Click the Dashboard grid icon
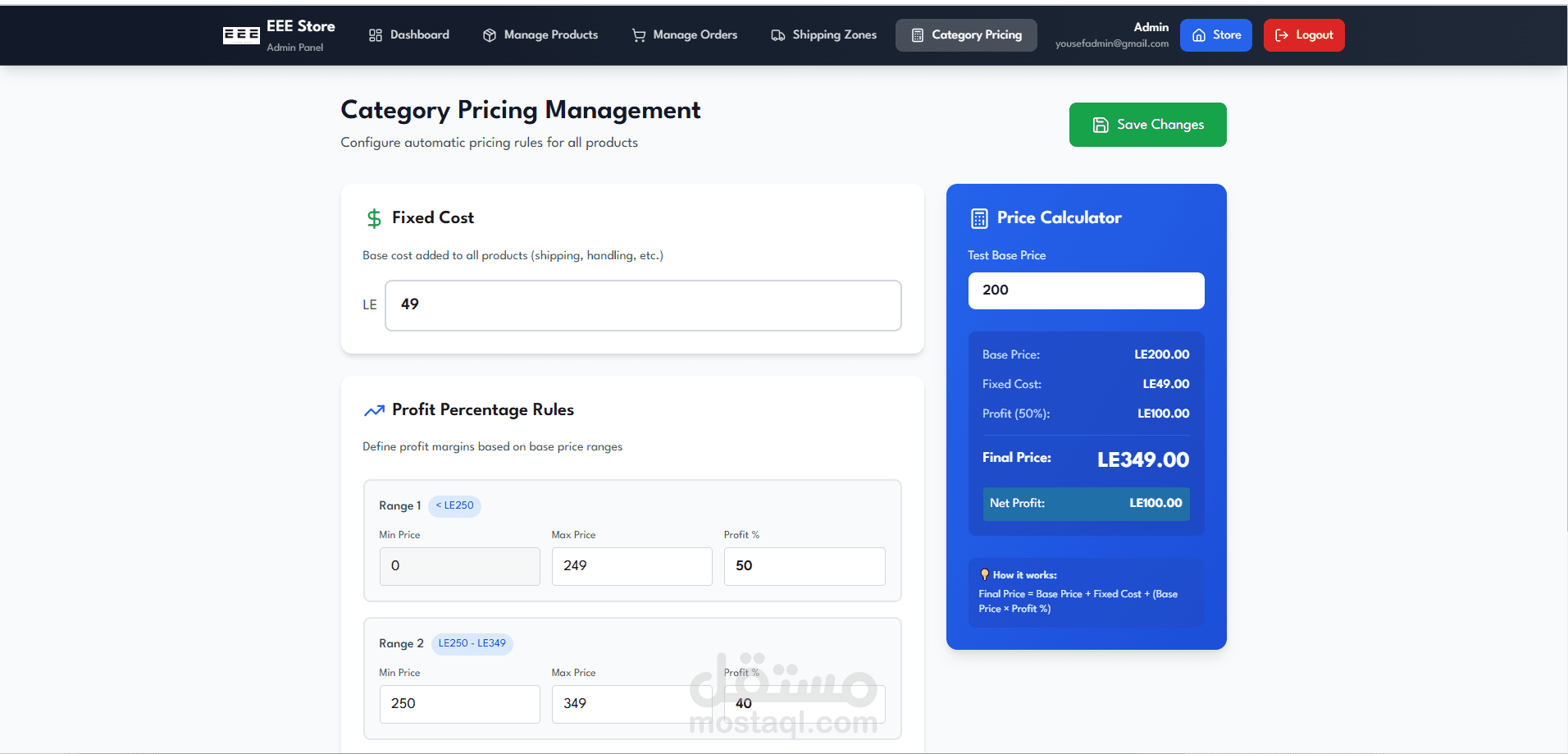The image size is (1568, 754). 376,35
